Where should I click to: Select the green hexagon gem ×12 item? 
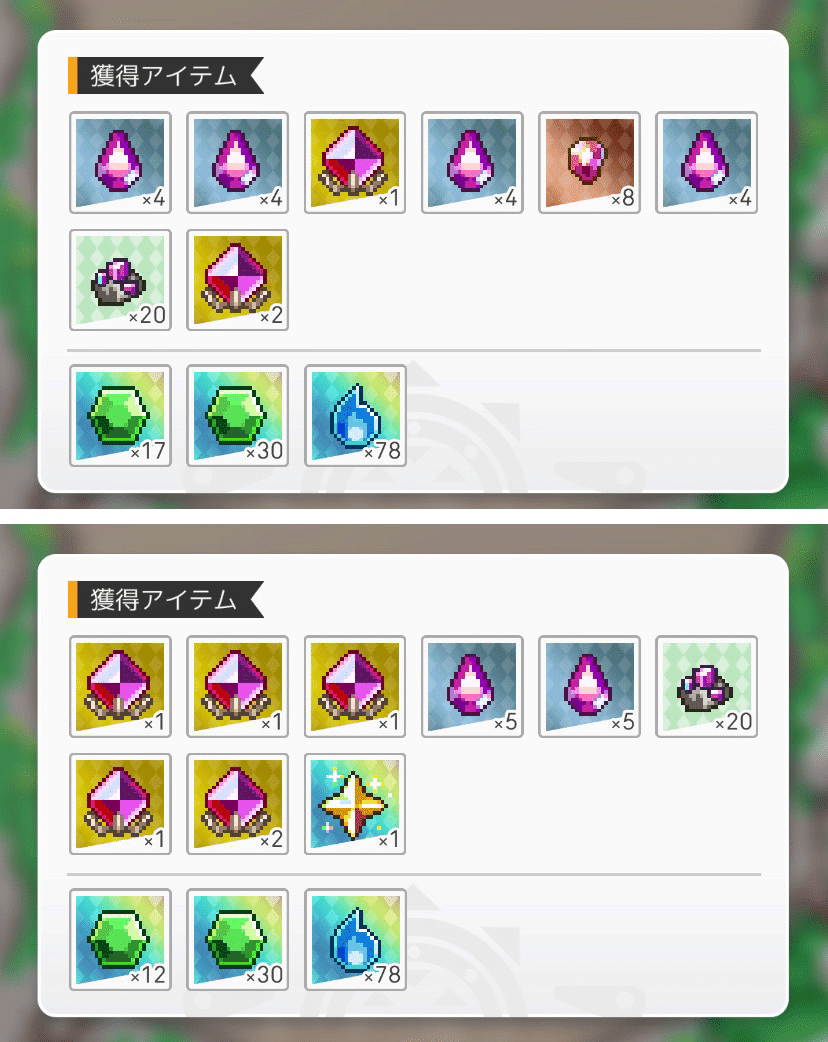coord(120,940)
